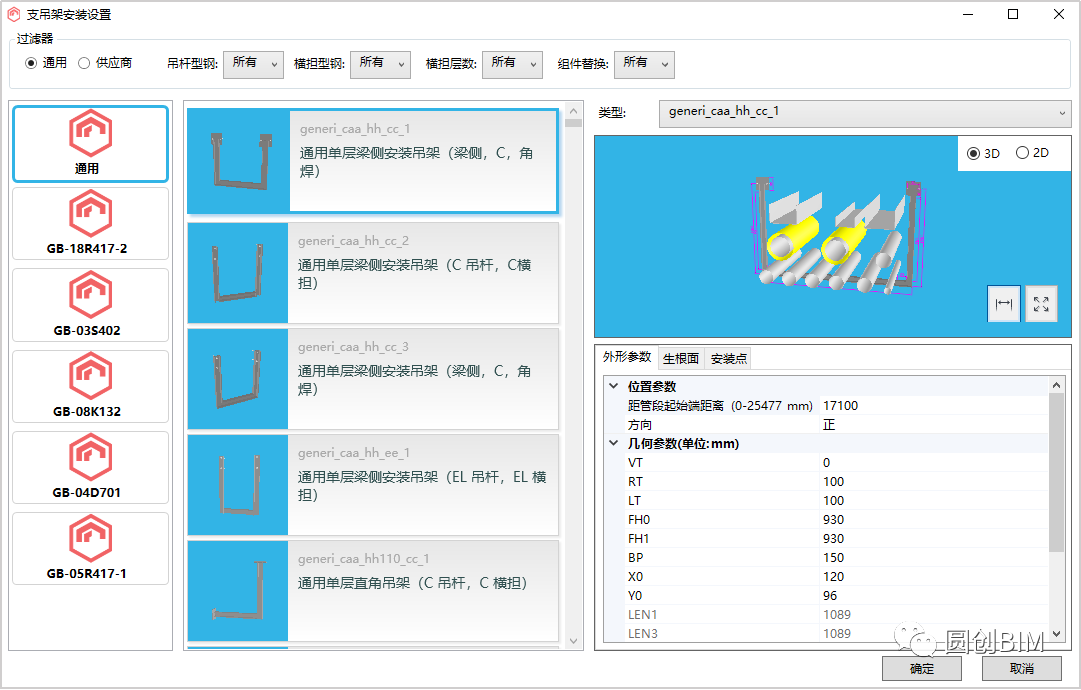Choose generi_caa_hh110_cc_1 hanger thumbnail
This screenshot has width=1081, height=690.
(x=238, y=591)
